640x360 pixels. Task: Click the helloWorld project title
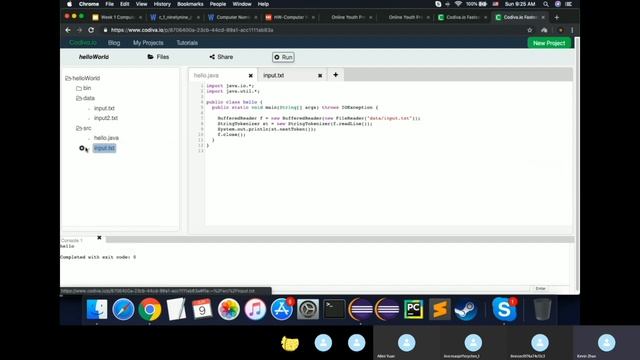93,57
